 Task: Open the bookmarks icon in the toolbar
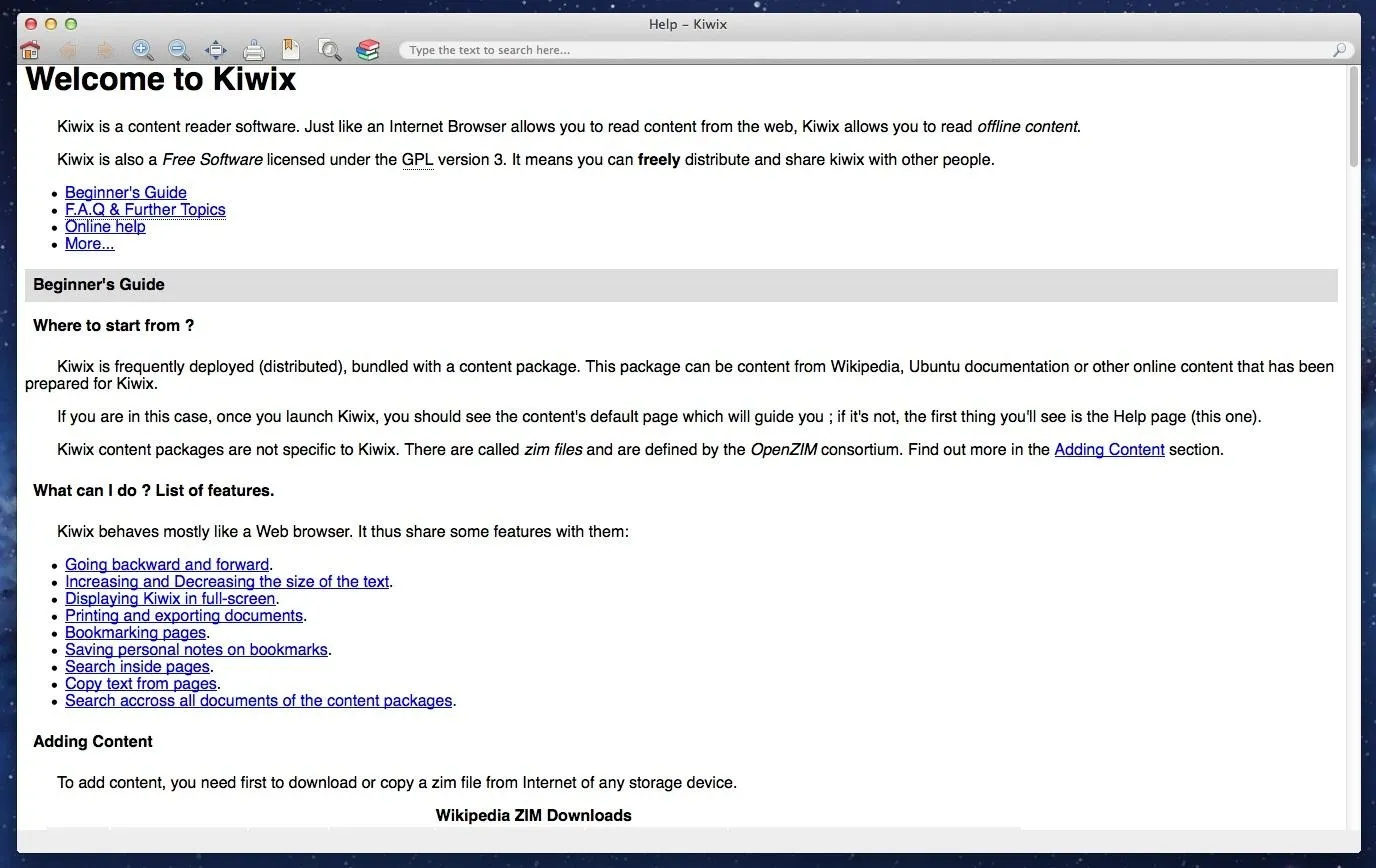click(291, 50)
